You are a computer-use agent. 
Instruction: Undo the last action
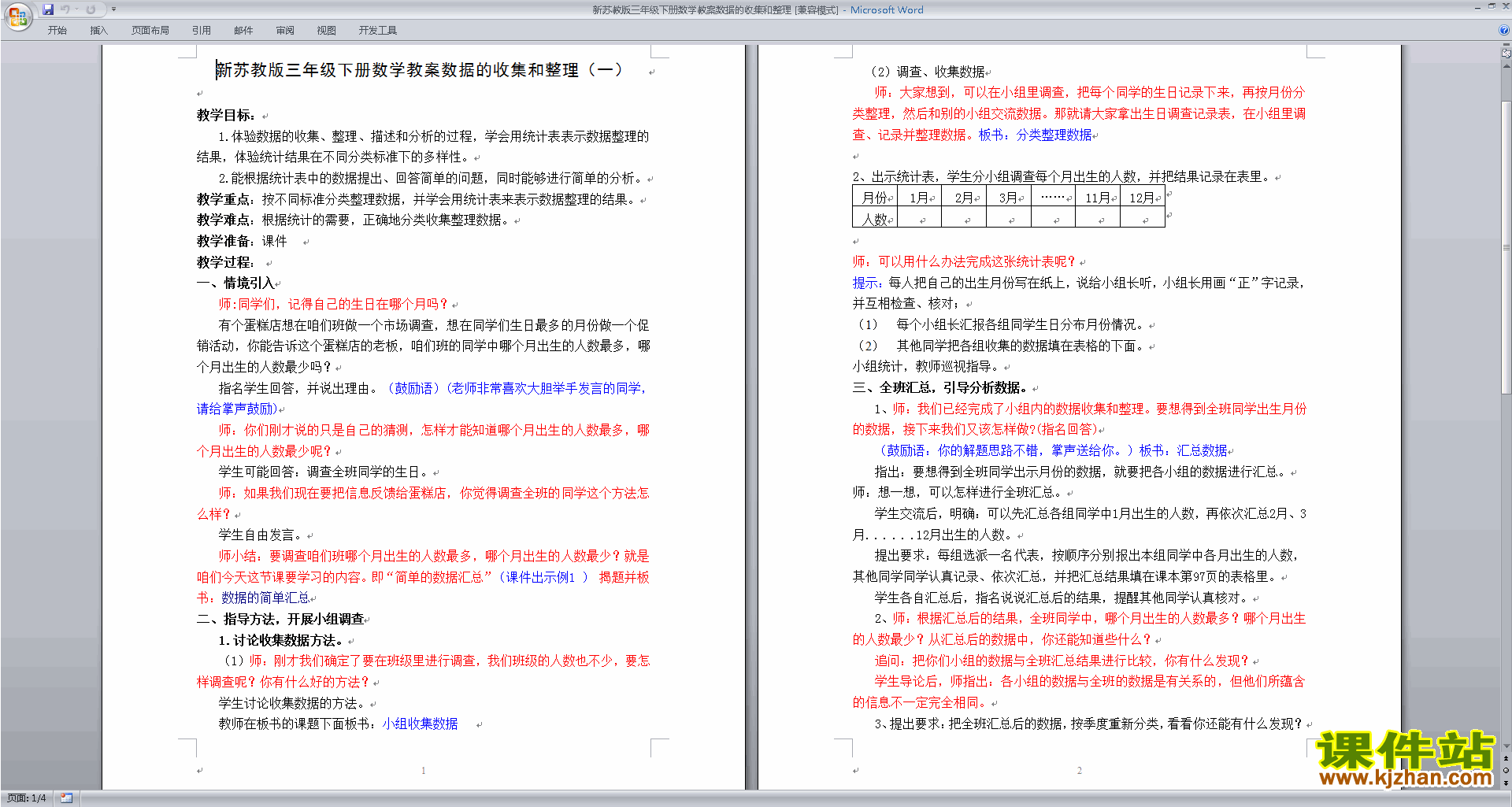point(65,9)
